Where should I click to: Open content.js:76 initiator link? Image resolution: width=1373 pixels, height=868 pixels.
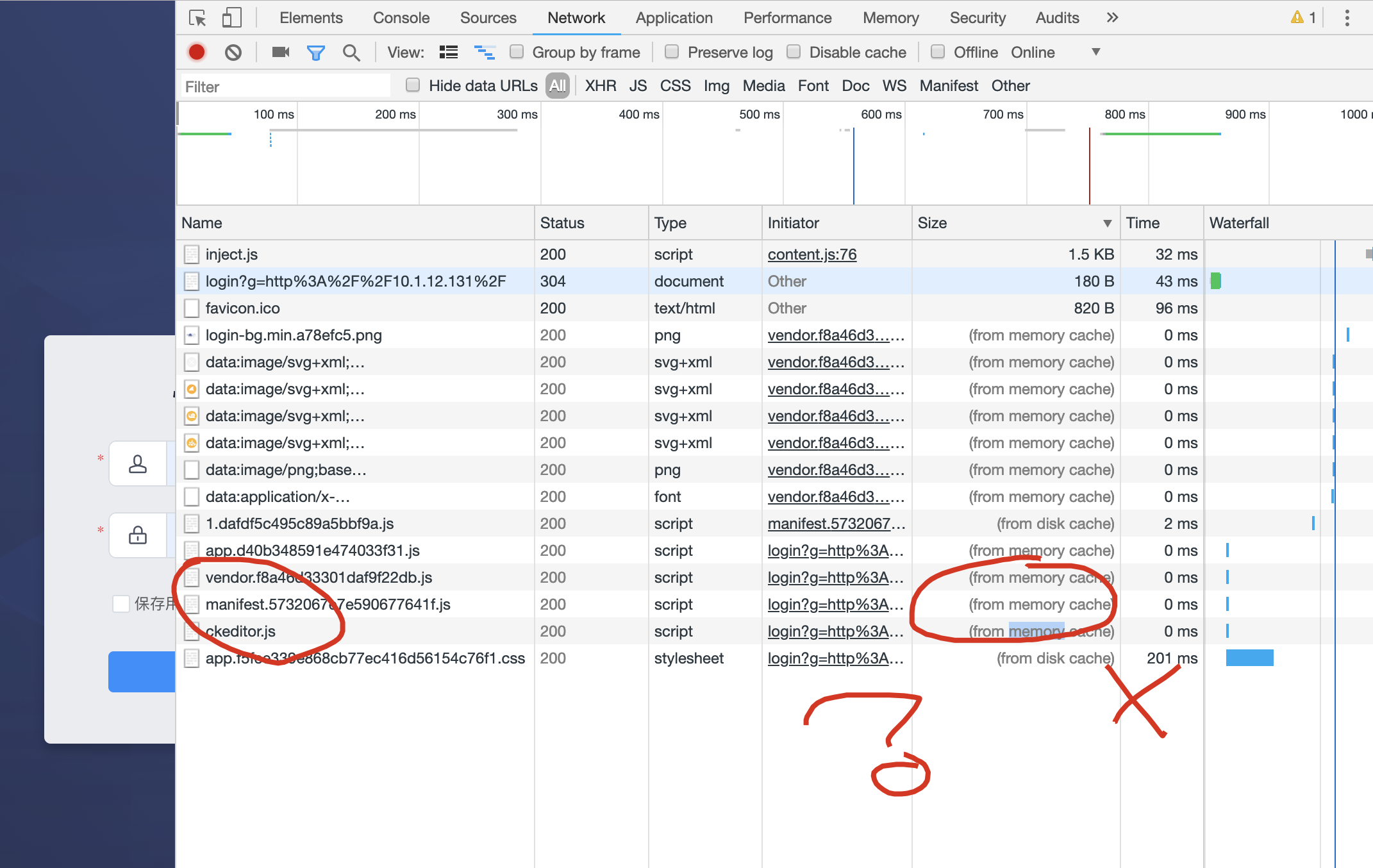click(x=812, y=255)
